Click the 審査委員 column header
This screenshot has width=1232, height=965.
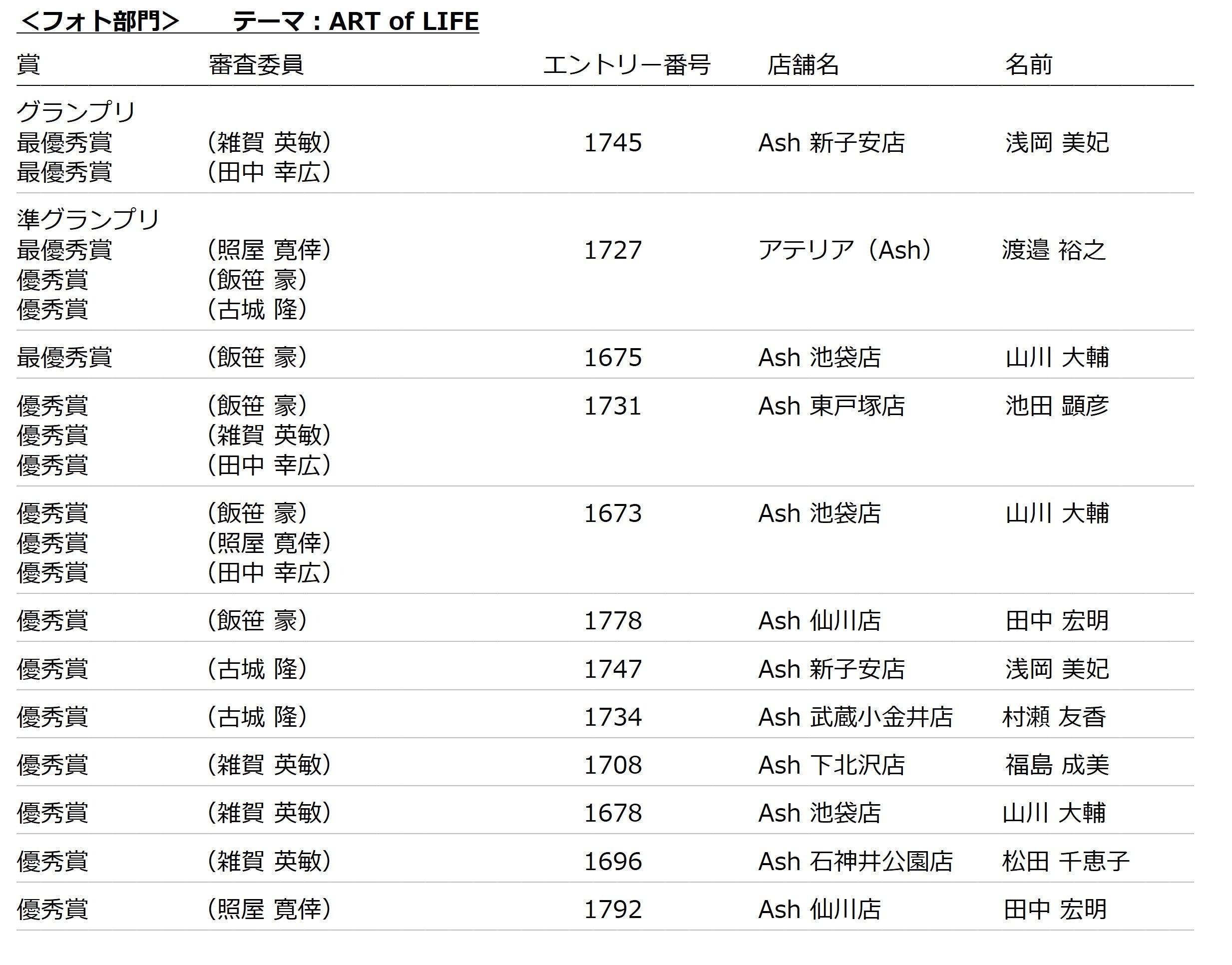256,65
